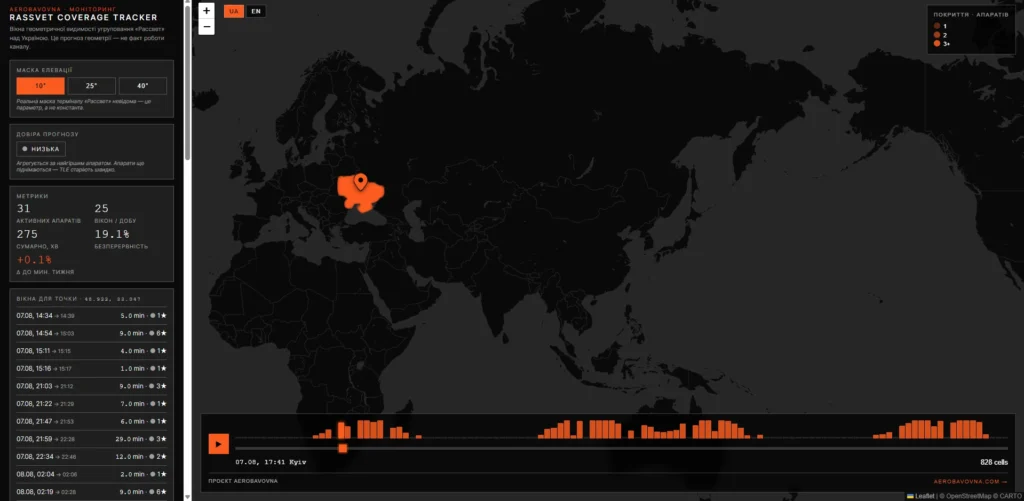Click the legend swatch for 2 satellites coverage
The height and width of the screenshot is (501, 1024).
(x=936, y=35)
